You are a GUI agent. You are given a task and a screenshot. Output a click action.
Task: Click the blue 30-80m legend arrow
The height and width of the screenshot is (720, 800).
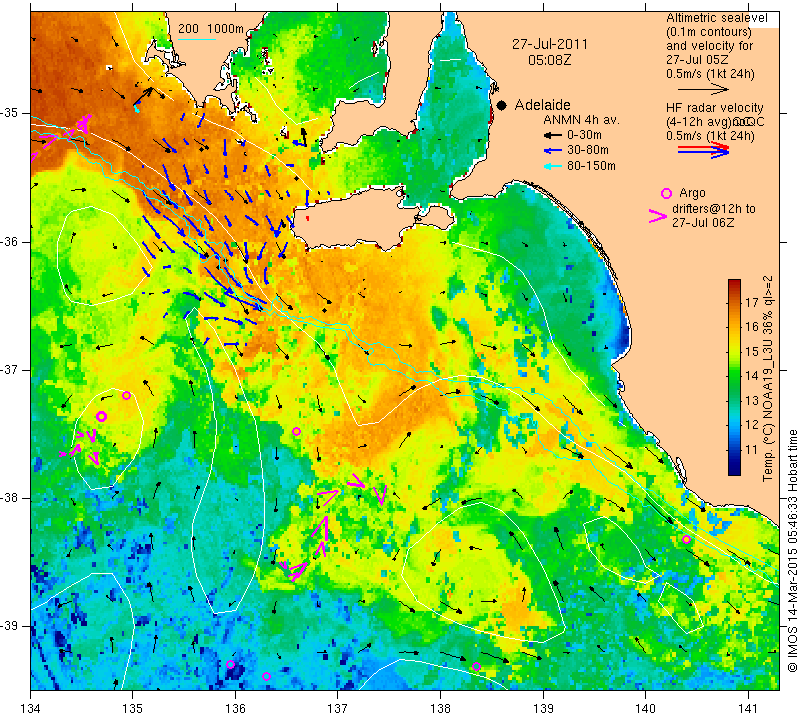[552, 151]
